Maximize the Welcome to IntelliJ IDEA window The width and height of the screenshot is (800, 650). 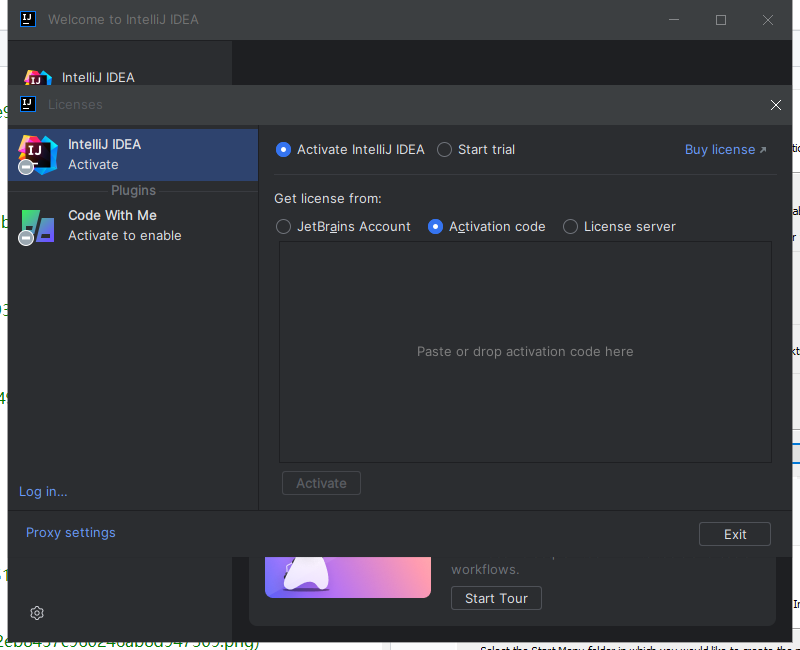coord(721,20)
